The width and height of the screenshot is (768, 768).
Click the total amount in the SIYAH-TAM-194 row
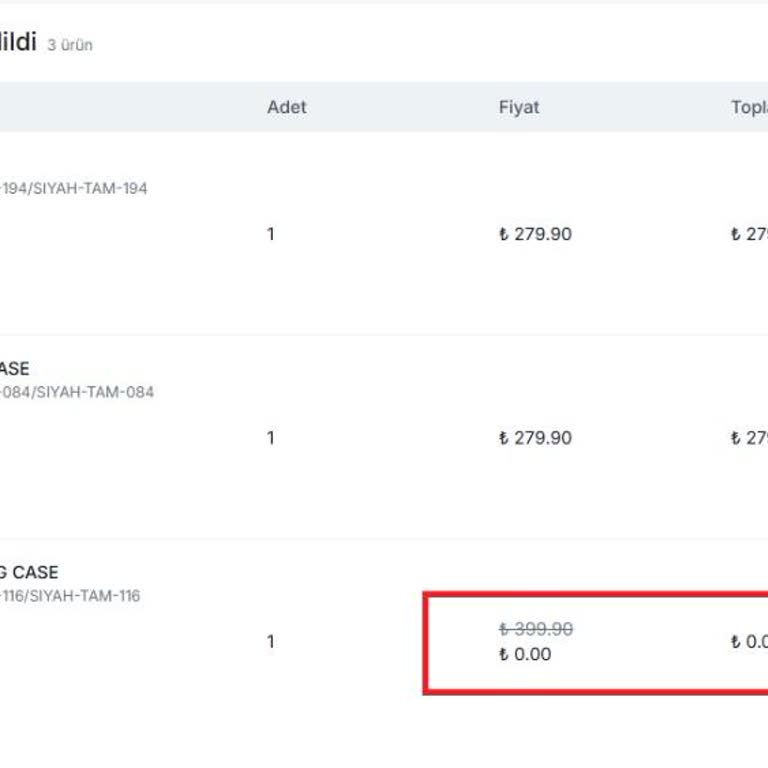pyautogui.click(x=750, y=234)
